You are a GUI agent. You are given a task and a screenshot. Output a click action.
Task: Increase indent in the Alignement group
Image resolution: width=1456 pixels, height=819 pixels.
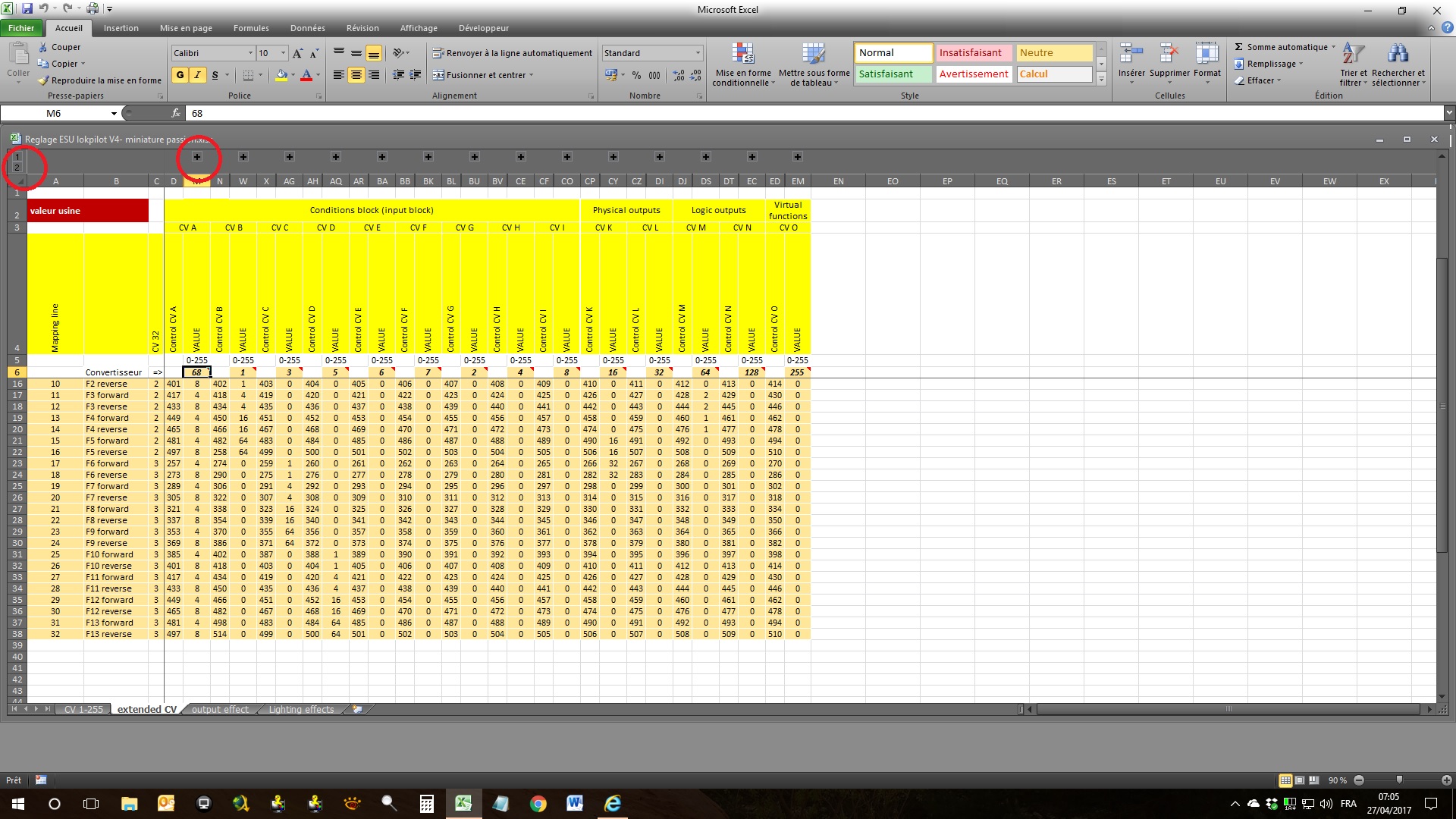(415, 75)
